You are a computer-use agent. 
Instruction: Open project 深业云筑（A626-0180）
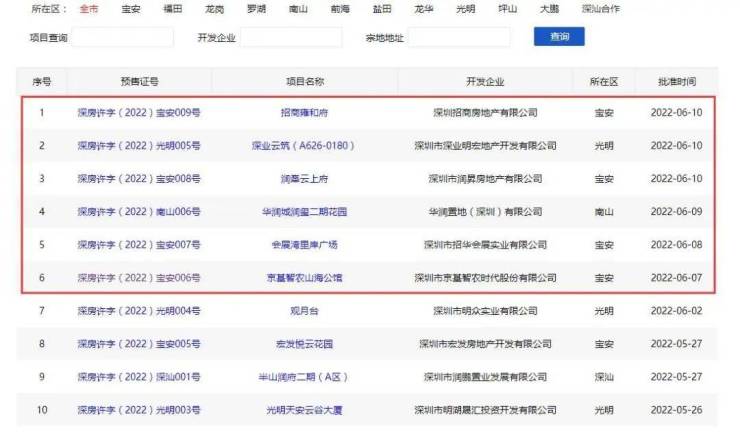click(303, 146)
